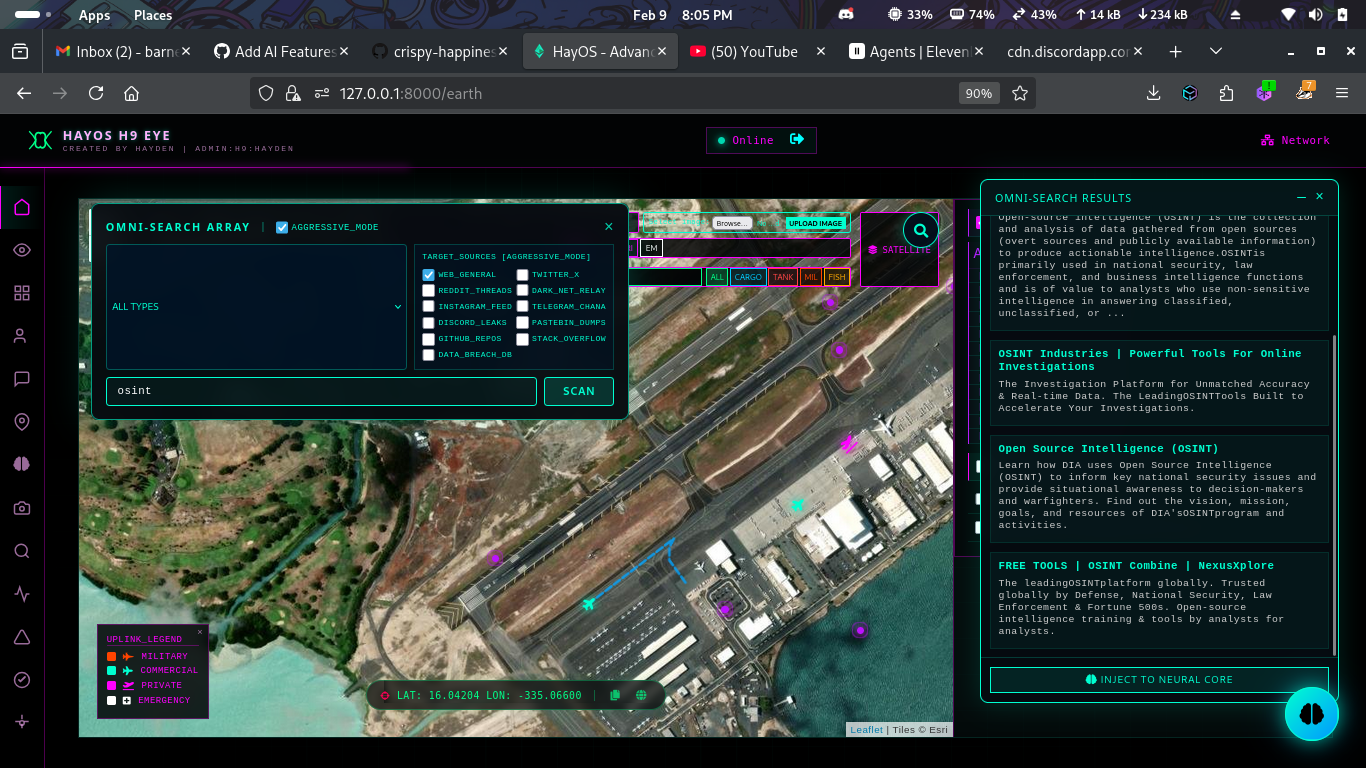Click INJECT TO NEURAL CORE button
Viewport: 1366px width, 768px height.
pyautogui.click(x=1159, y=680)
